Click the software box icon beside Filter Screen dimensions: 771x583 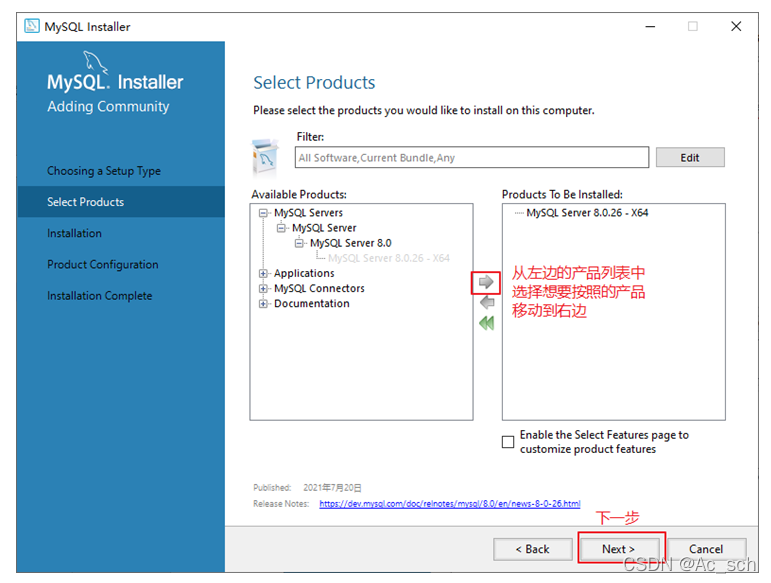click(x=265, y=157)
